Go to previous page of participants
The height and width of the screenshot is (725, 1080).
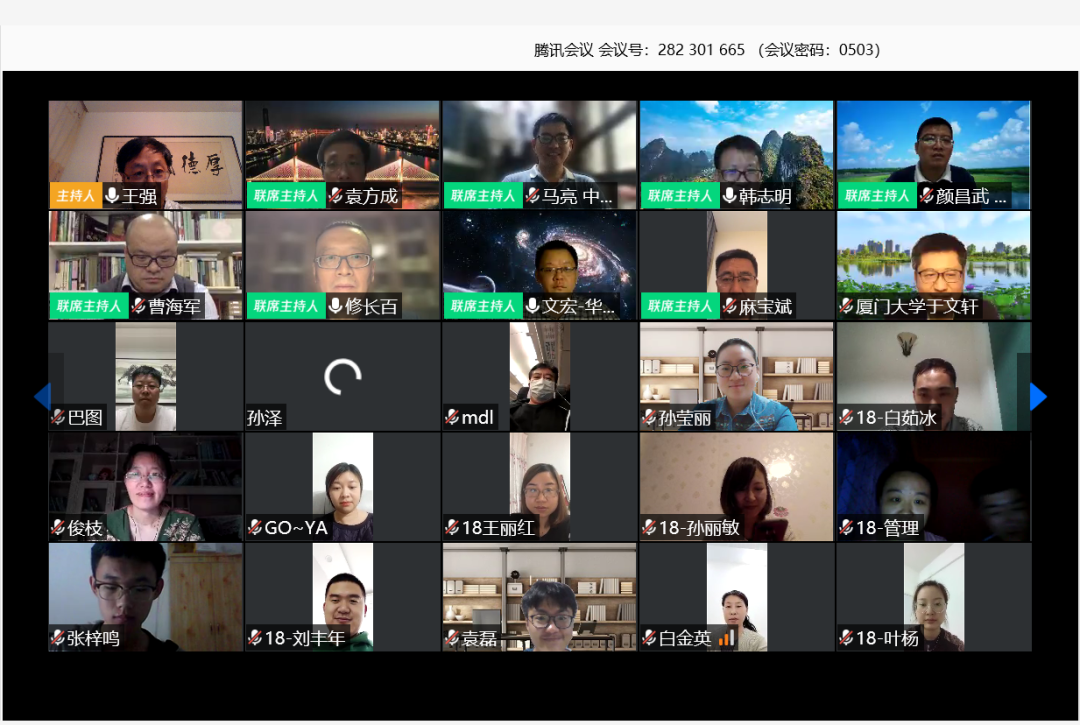(42, 397)
